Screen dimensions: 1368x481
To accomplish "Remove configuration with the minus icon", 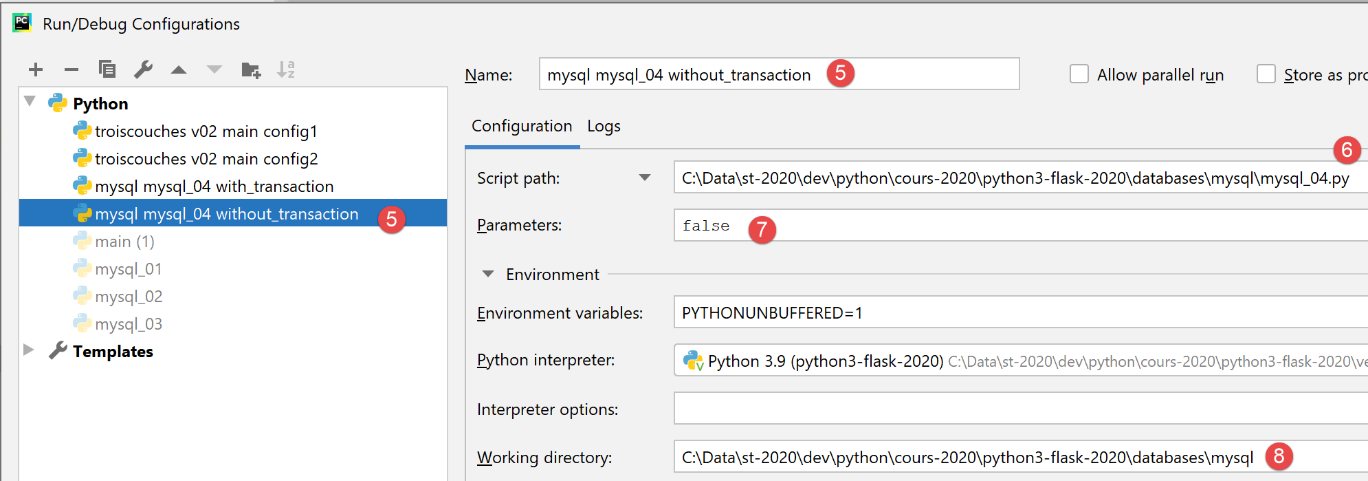I will 71,70.
